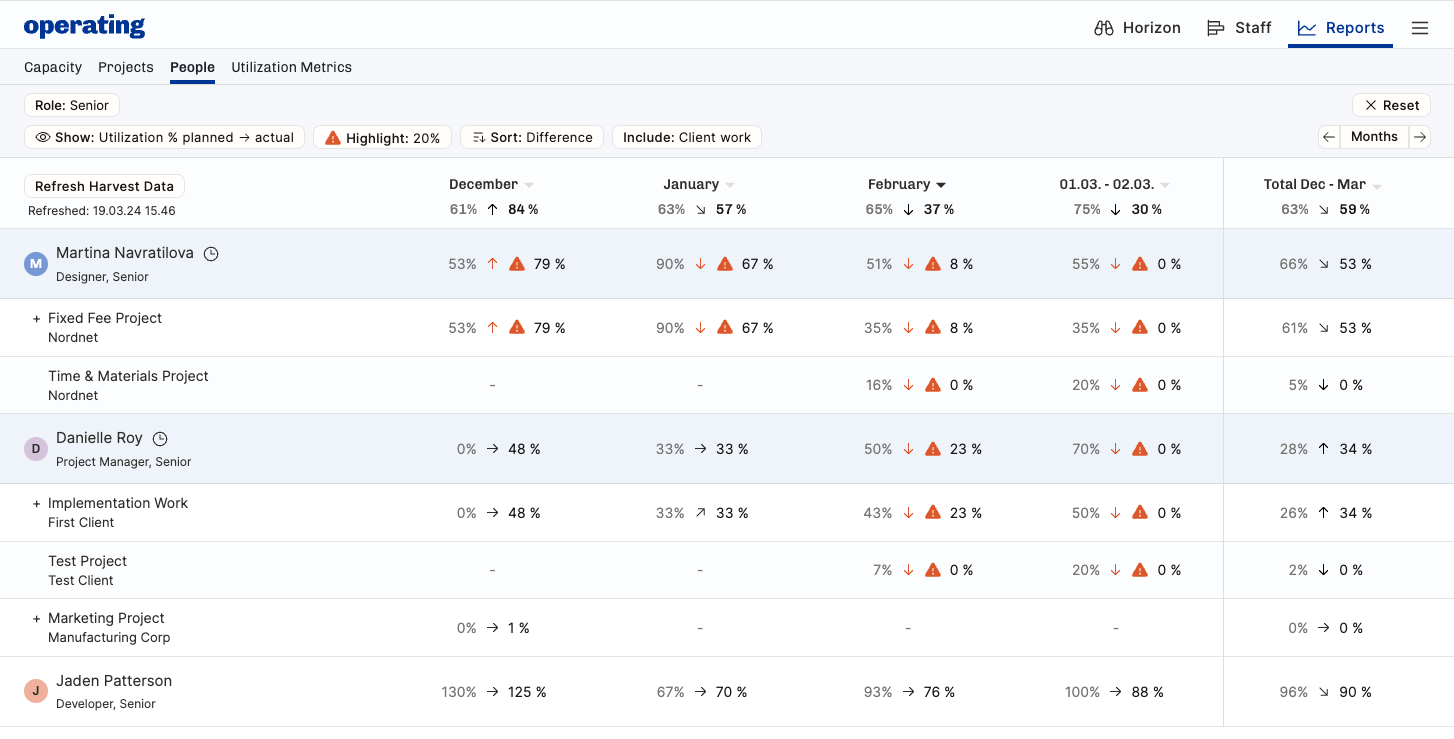Click Martina Navratilova's avatar icon
Screen dimensions: 1454x739
(36, 264)
